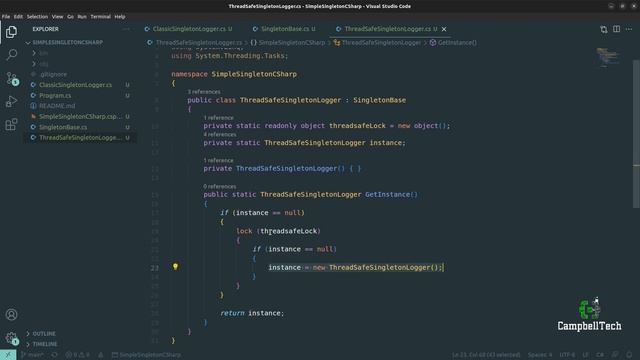The height and width of the screenshot is (360, 640).
Task: Click the remote window indicator in status bar
Action: click(8, 355)
